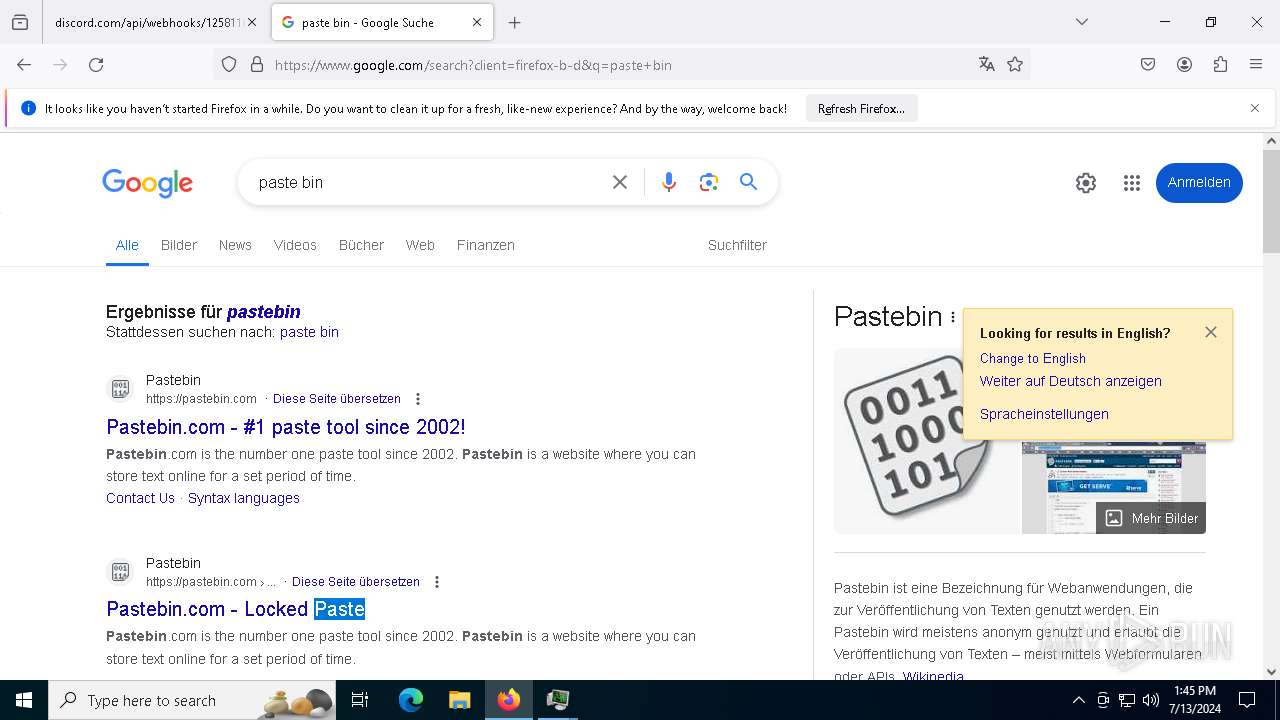Bookmark this page with the star icon

tap(1015, 65)
